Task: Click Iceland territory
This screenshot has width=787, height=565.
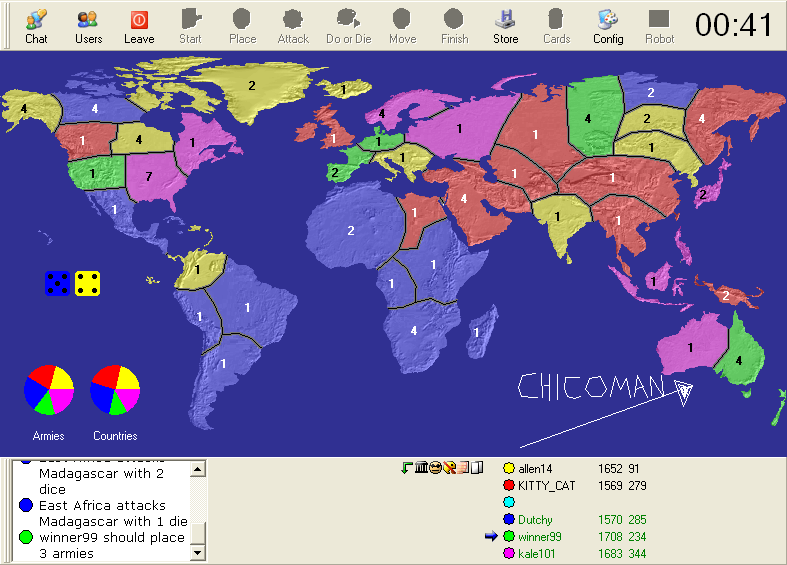Action: 343,90
